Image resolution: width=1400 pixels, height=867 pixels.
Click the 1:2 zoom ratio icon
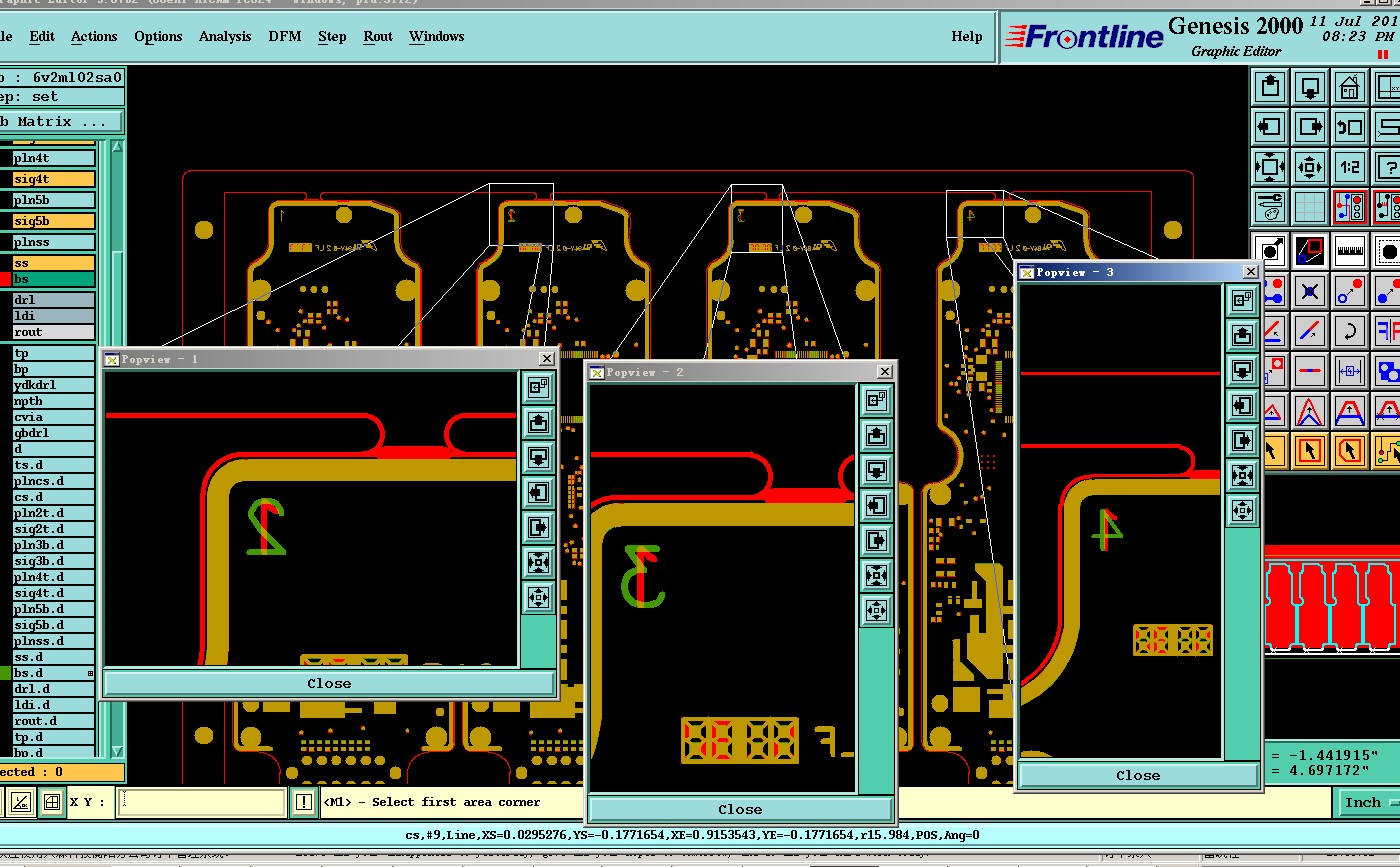tap(1350, 167)
